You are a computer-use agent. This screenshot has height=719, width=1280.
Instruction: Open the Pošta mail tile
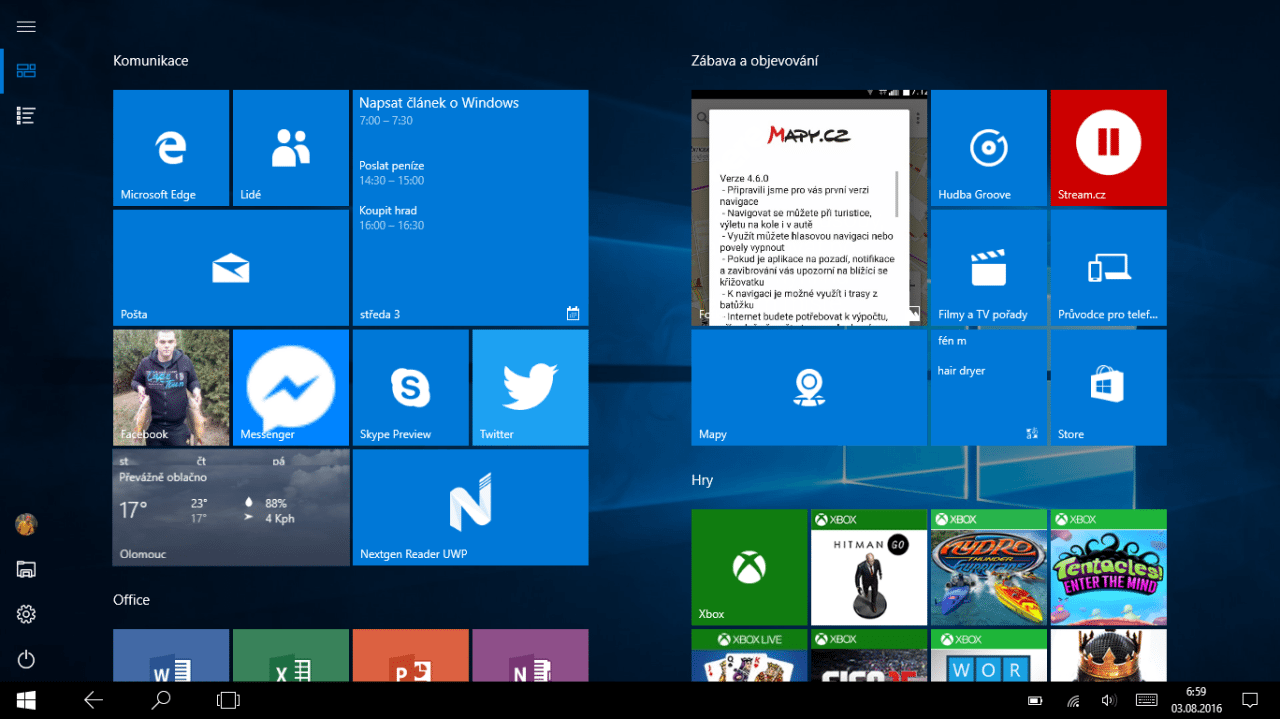(x=231, y=268)
